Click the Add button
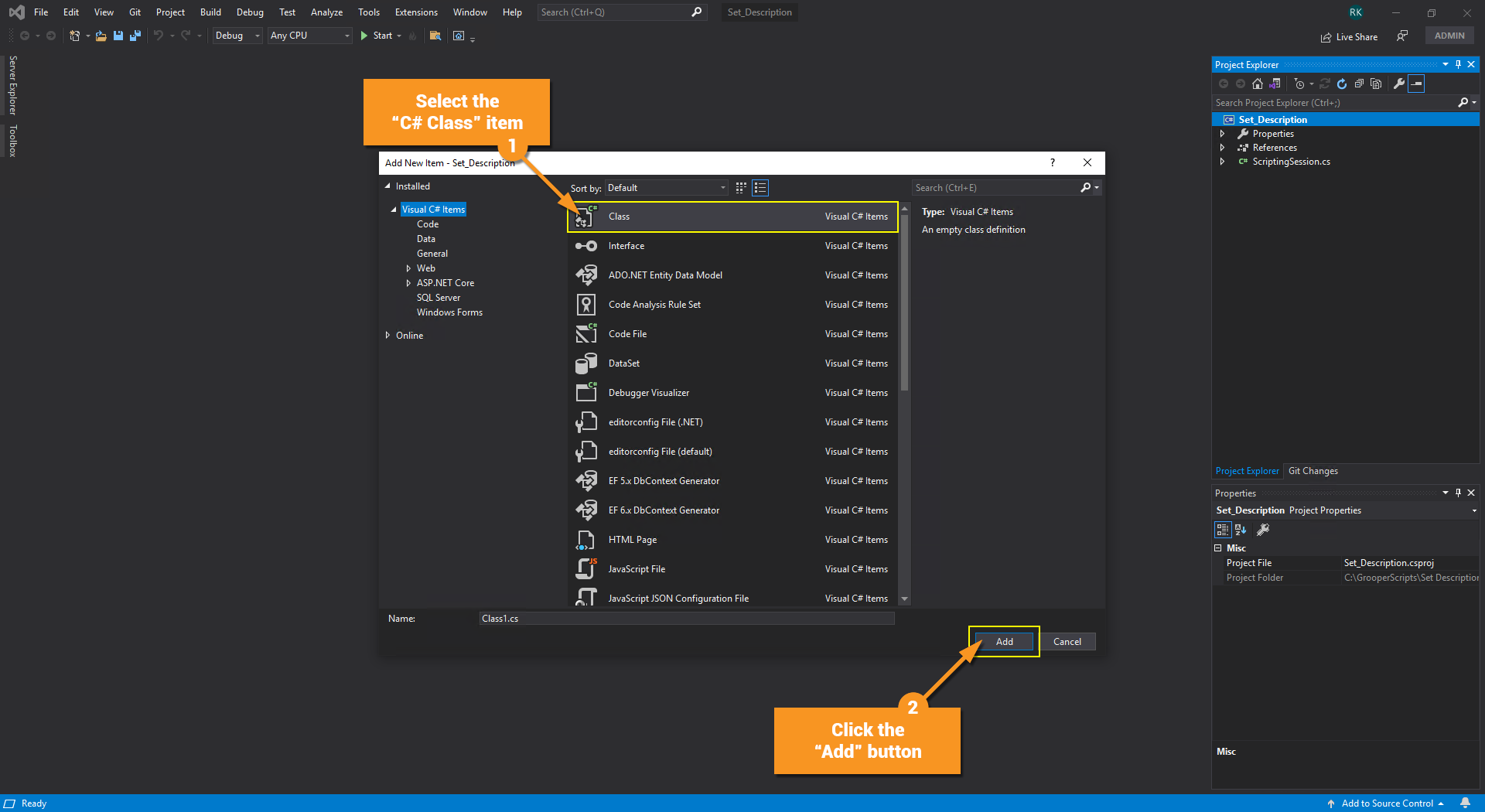 pyautogui.click(x=1004, y=642)
